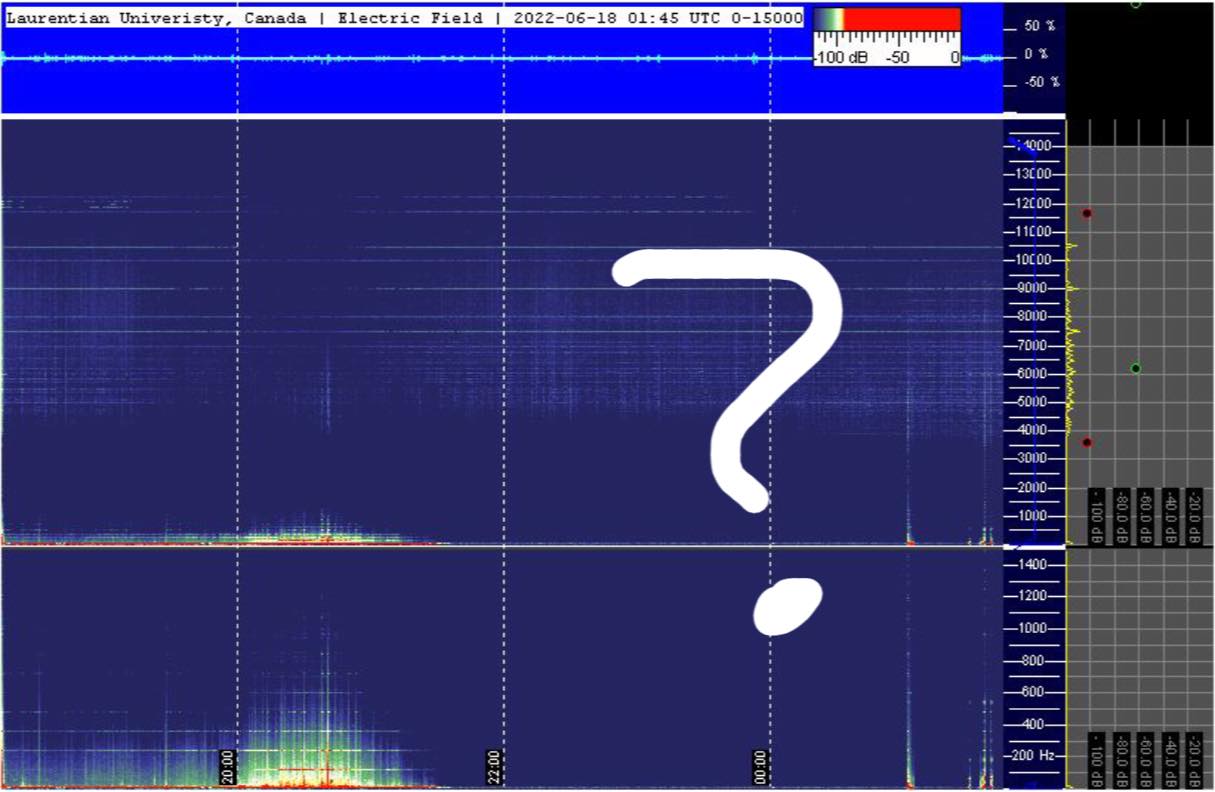Click the 9000 frequency axis label

point(1034,288)
